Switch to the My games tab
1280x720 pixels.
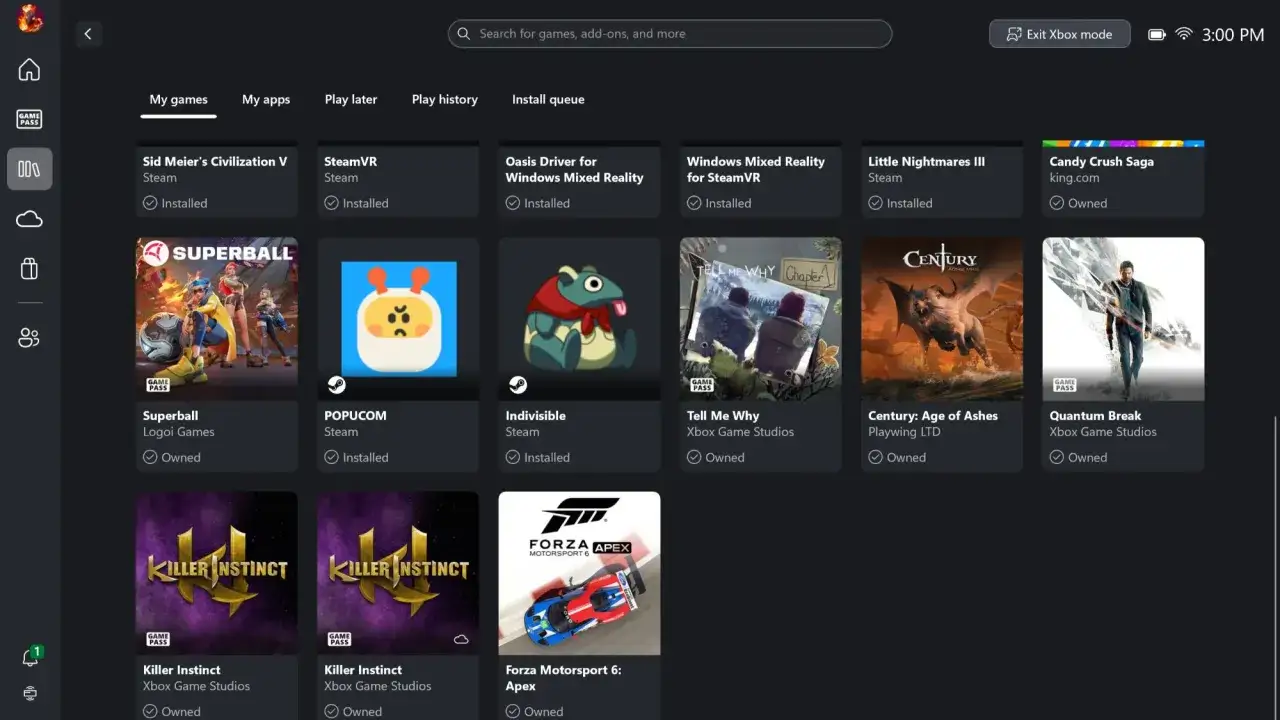tap(179, 100)
